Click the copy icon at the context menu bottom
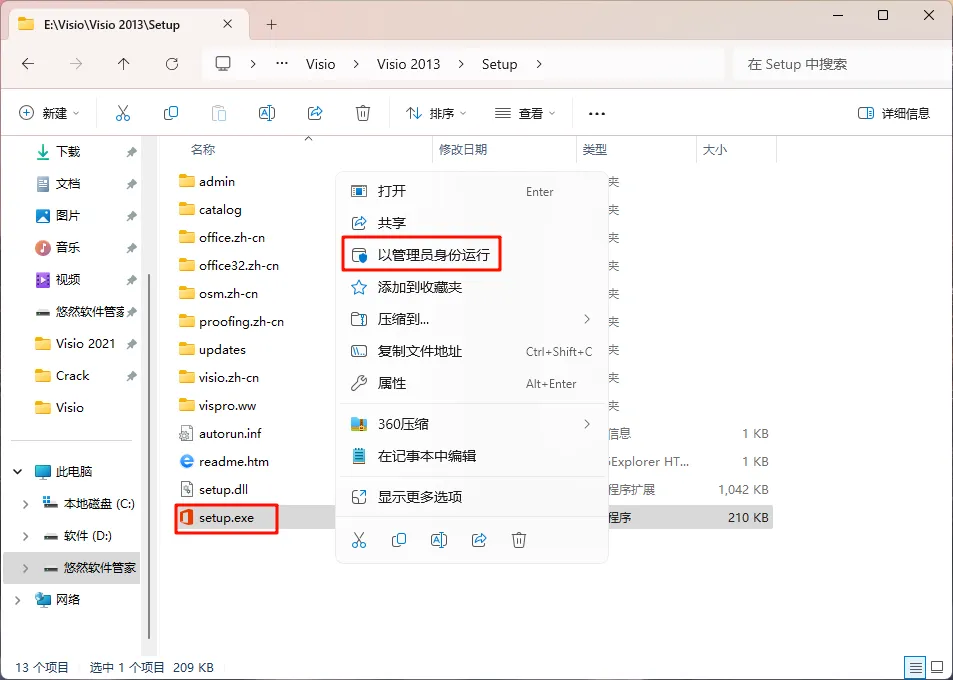Screen dimensions: 953x680 tap(399, 540)
